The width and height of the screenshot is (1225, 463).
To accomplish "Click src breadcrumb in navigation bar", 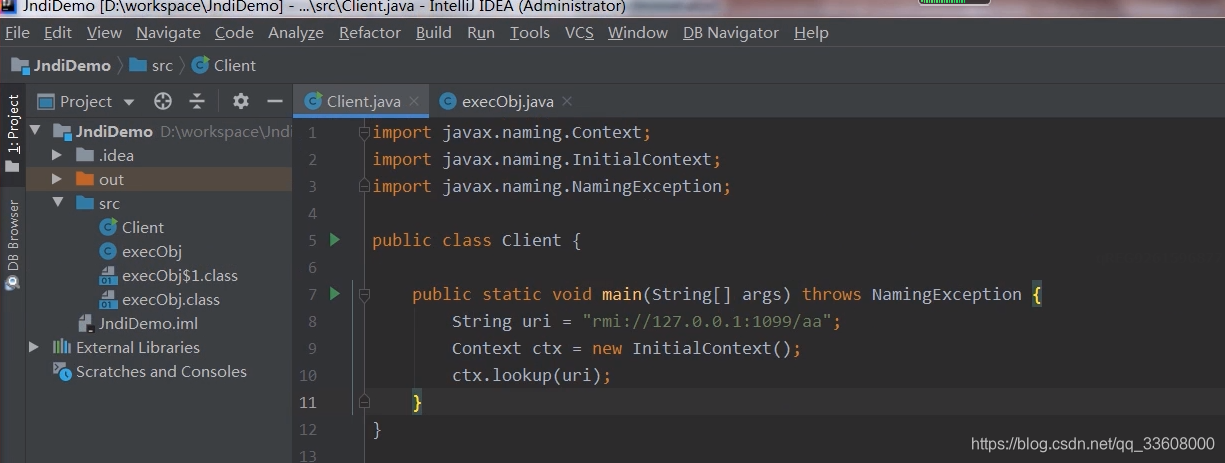I will 151,65.
